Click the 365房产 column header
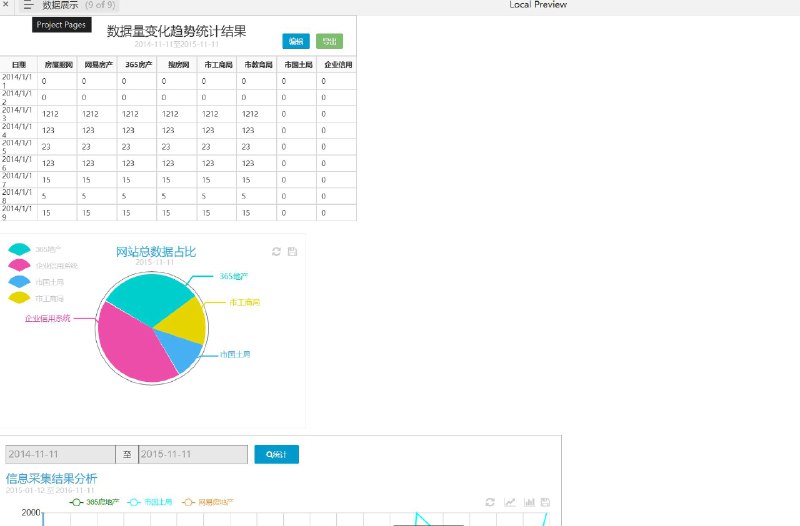The width and height of the screenshot is (800, 526). (138, 65)
